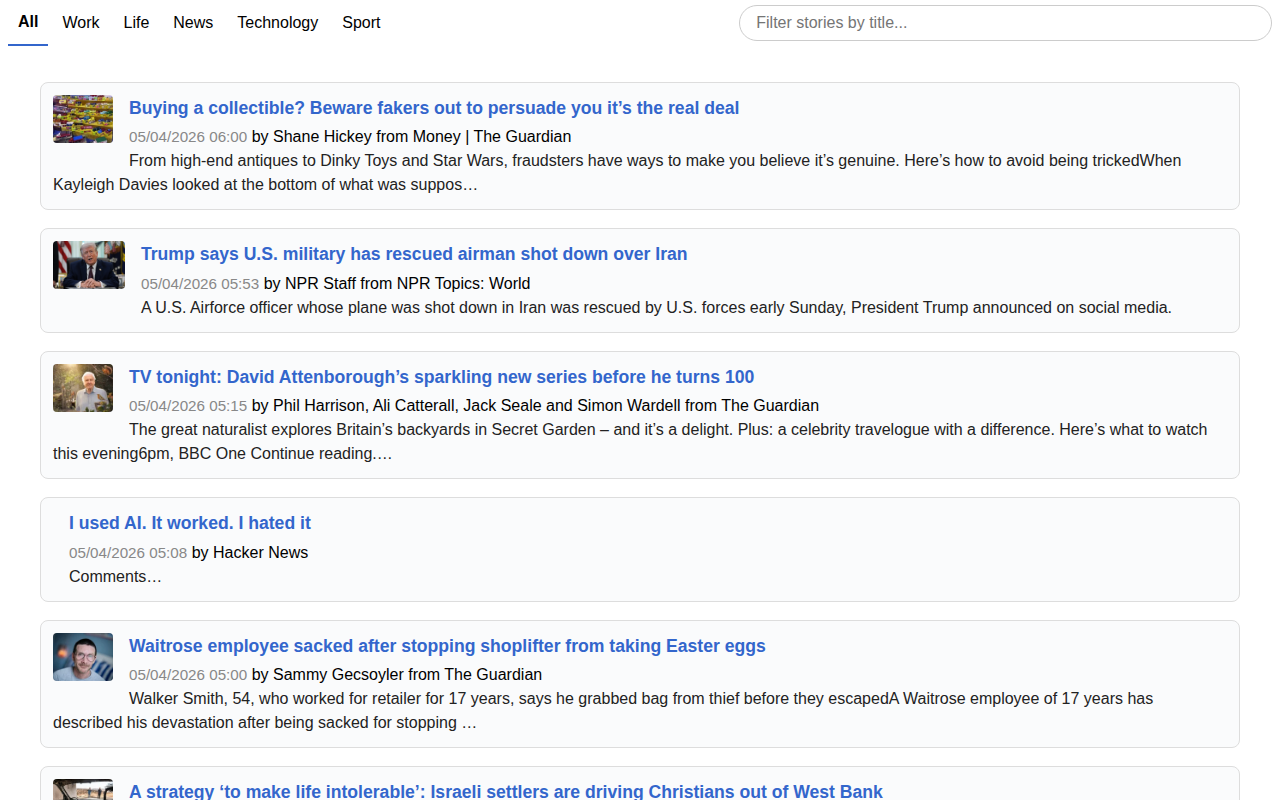Click the Comments text under Hacker News story

114,576
